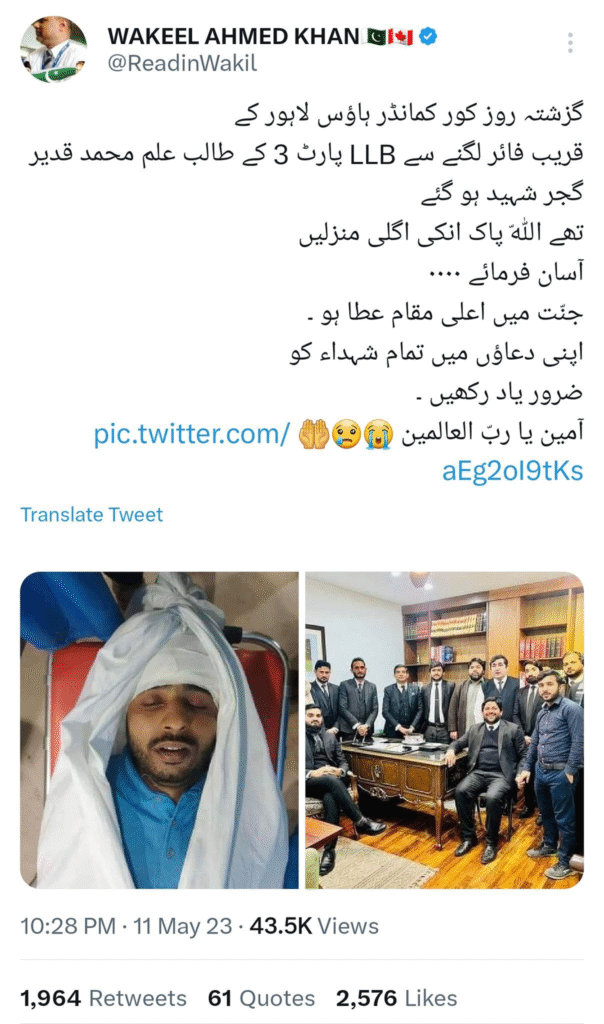604x1024 pixels.
Task: Click the WAKEEL AHMED KHAN display name
Action: click(x=233, y=37)
